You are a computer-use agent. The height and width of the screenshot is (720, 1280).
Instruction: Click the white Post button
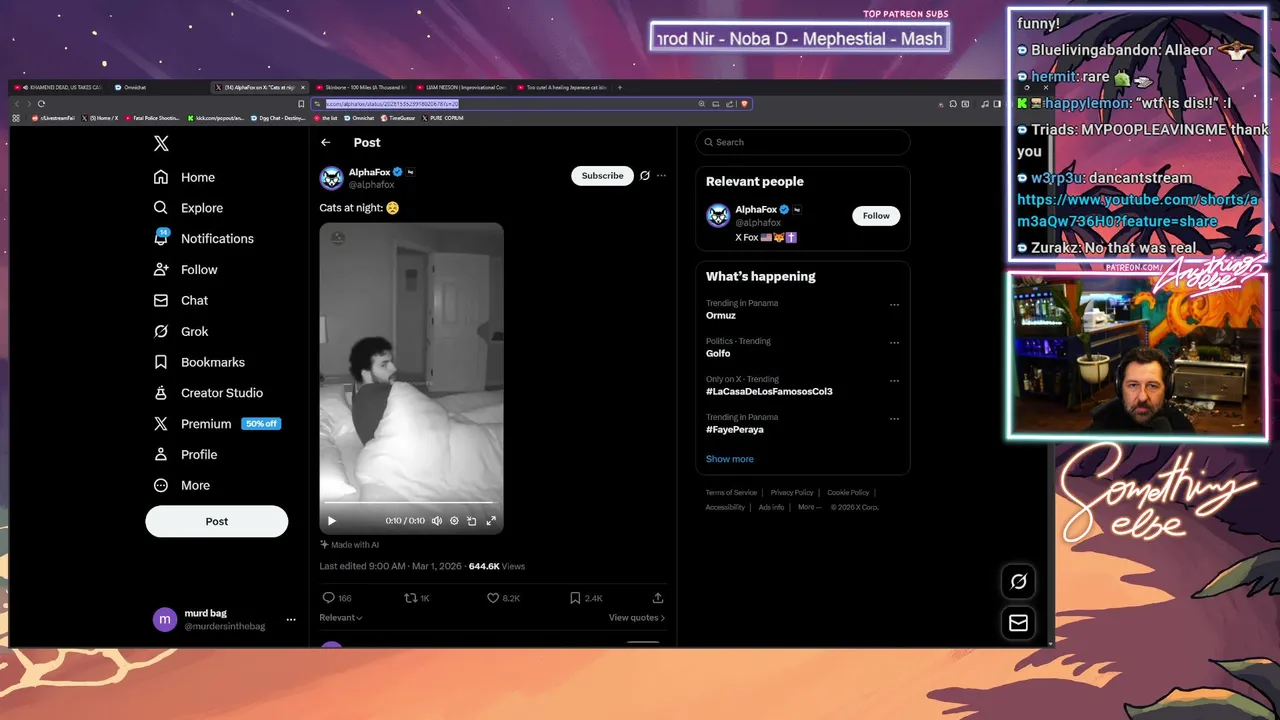coord(217,521)
